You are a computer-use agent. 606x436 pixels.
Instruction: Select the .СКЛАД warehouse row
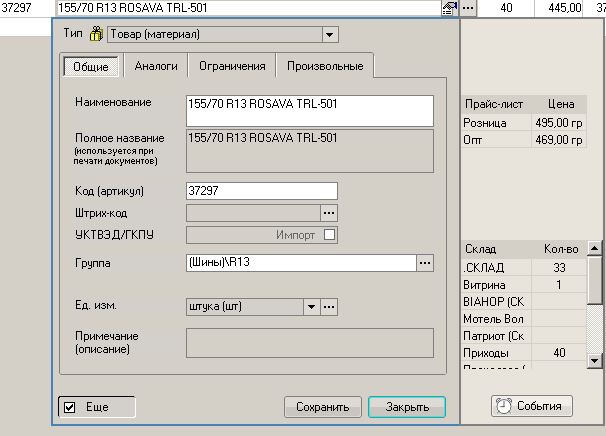point(524,267)
